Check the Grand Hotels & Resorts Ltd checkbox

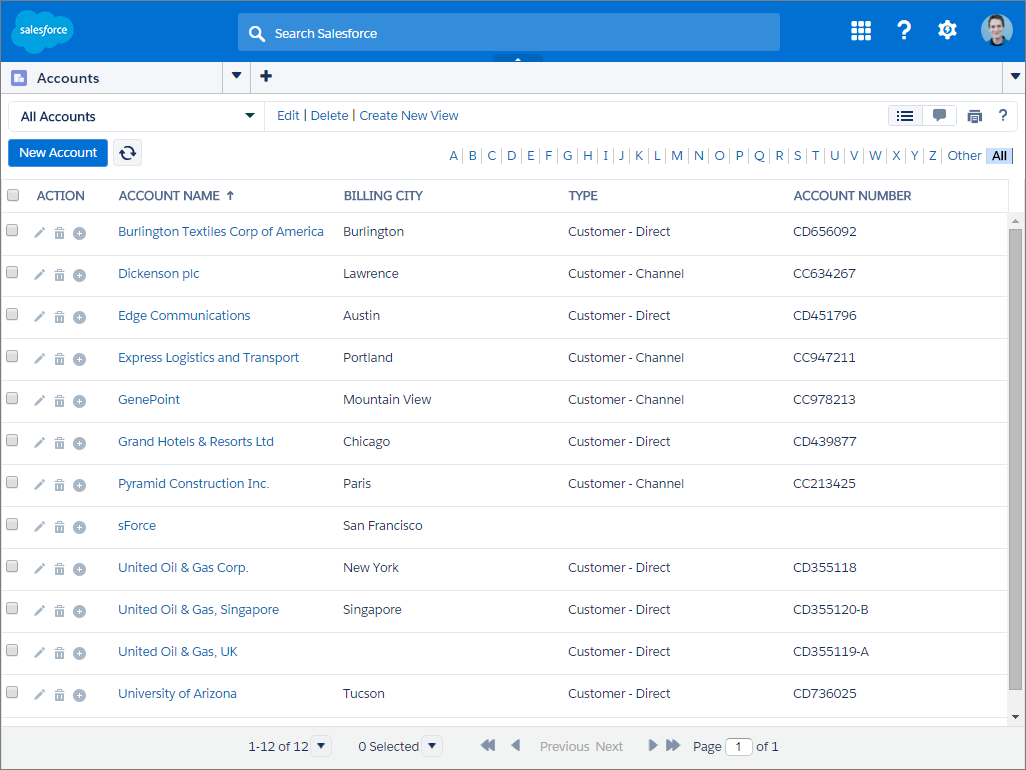pyautogui.click(x=12, y=440)
